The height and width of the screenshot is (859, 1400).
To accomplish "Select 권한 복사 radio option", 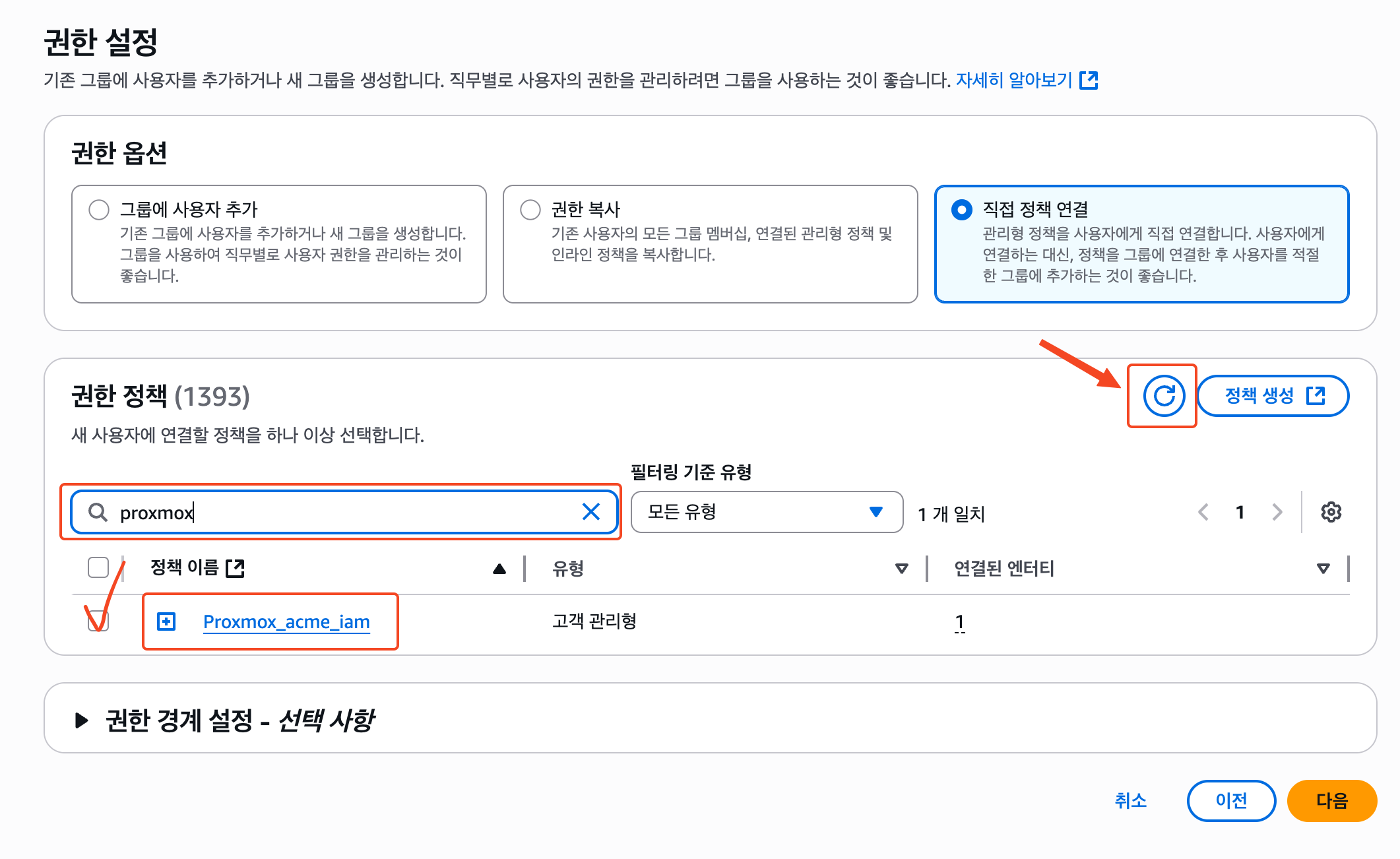I will click(530, 210).
